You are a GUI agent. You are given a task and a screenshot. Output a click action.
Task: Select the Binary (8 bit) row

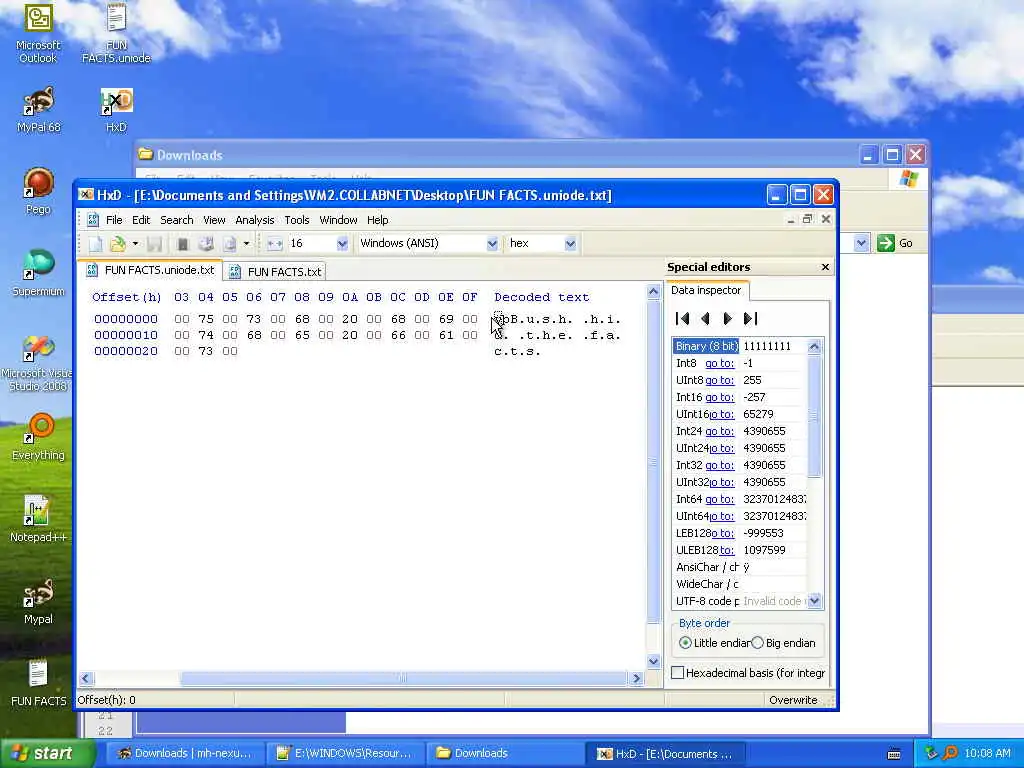(740, 346)
